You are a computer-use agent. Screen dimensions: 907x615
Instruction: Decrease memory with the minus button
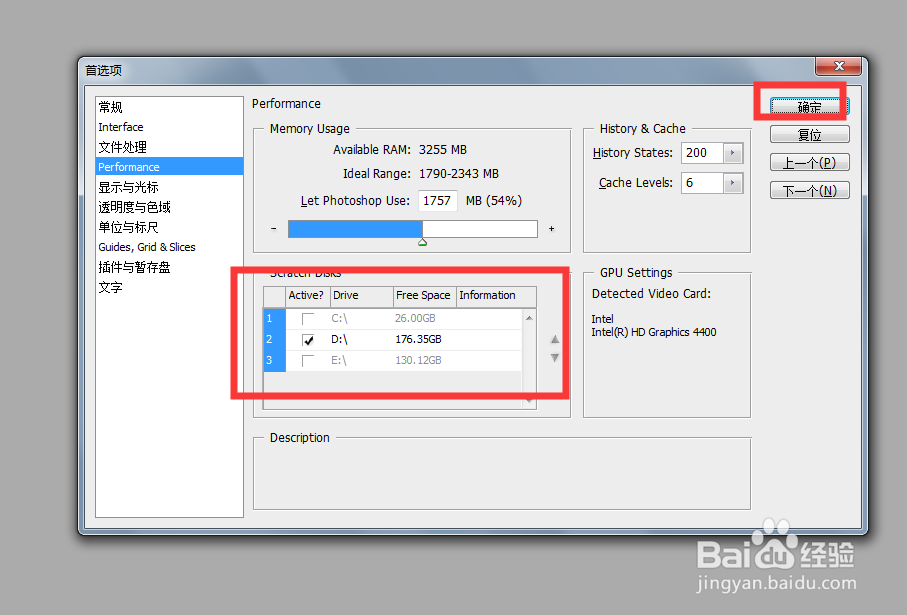click(274, 229)
